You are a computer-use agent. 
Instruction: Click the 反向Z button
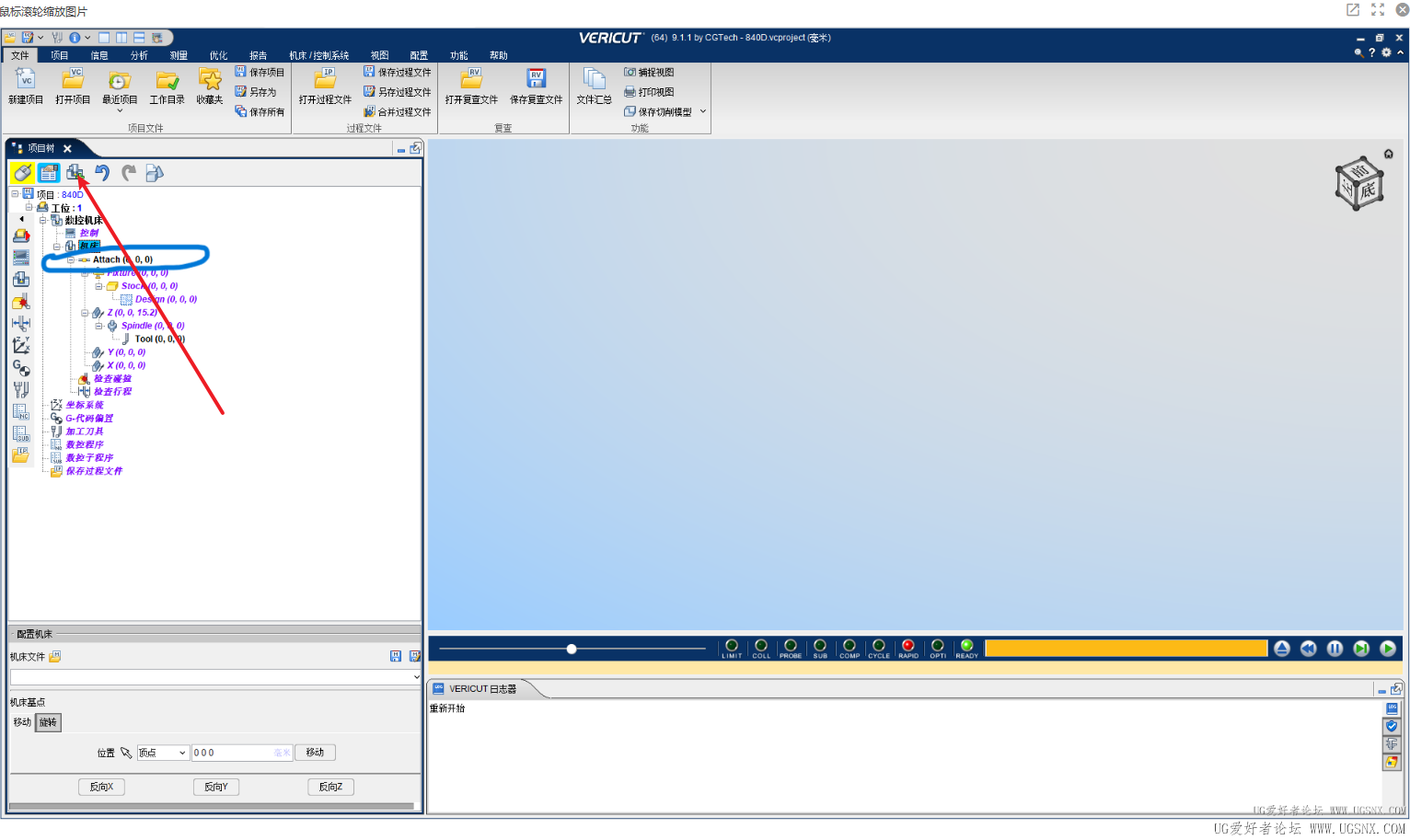tap(330, 787)
